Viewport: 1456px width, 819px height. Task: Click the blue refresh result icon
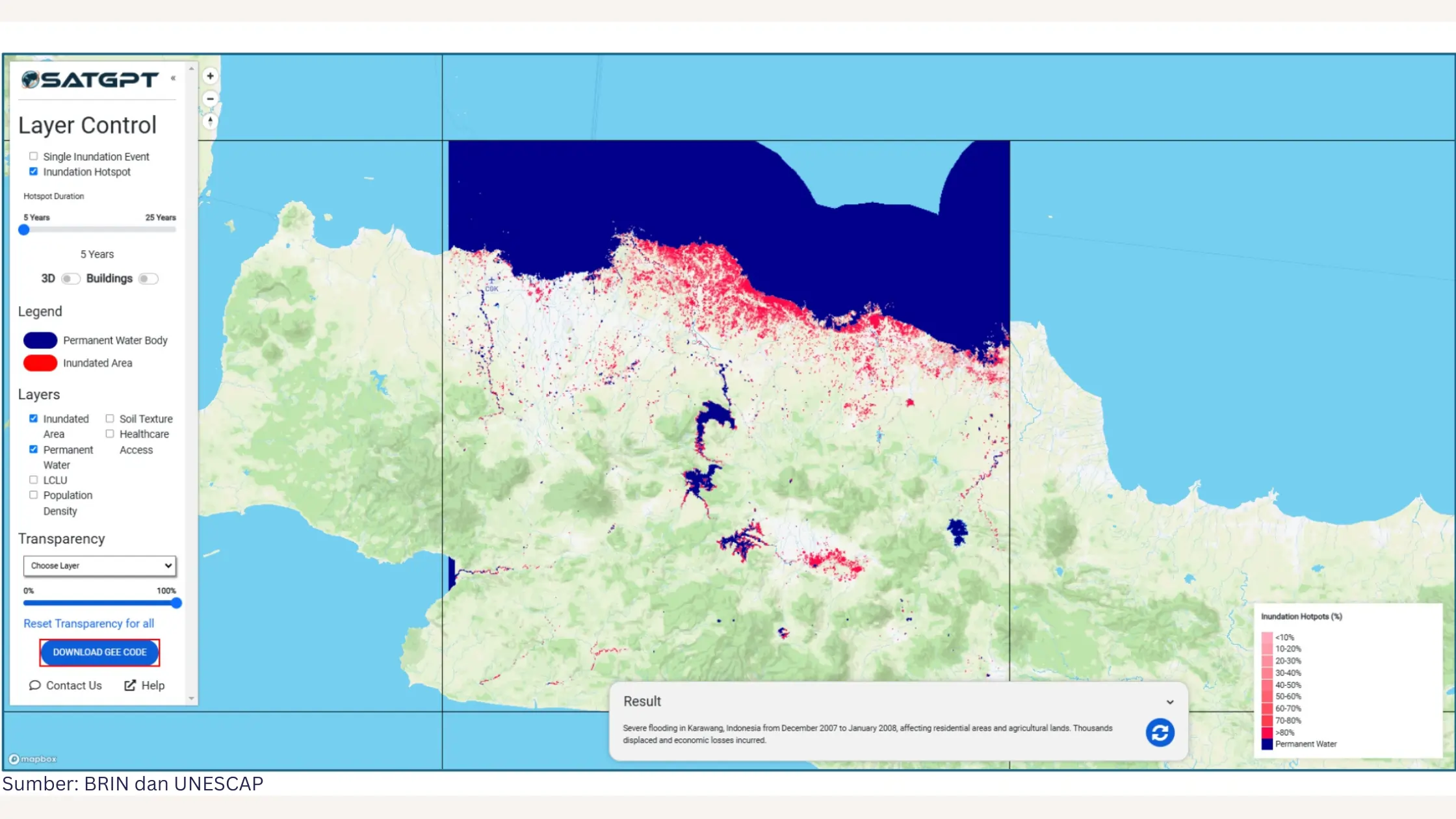pyautogui.click(x=1160, y=733)
